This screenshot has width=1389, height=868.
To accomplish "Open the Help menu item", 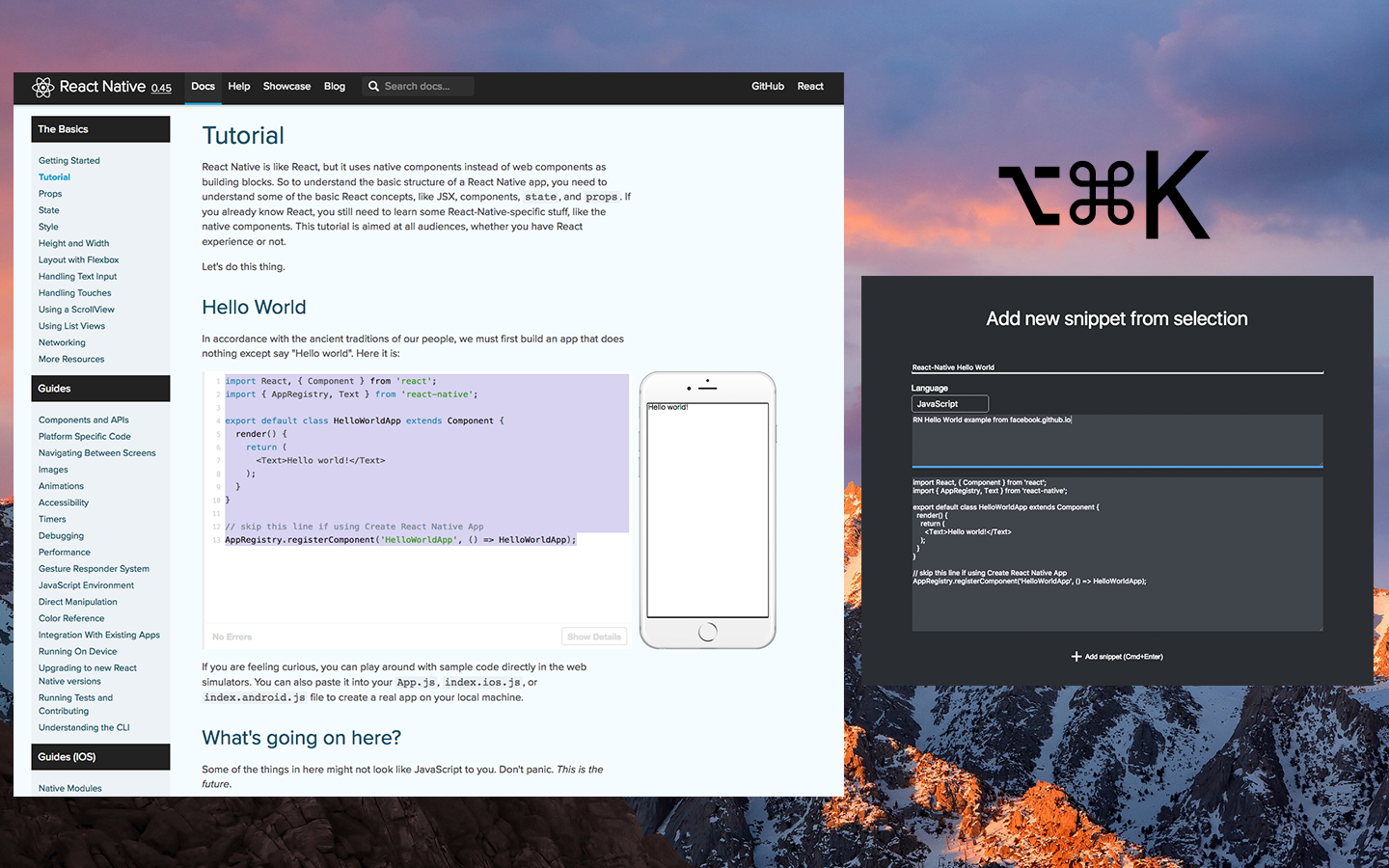I will (239, 87).
